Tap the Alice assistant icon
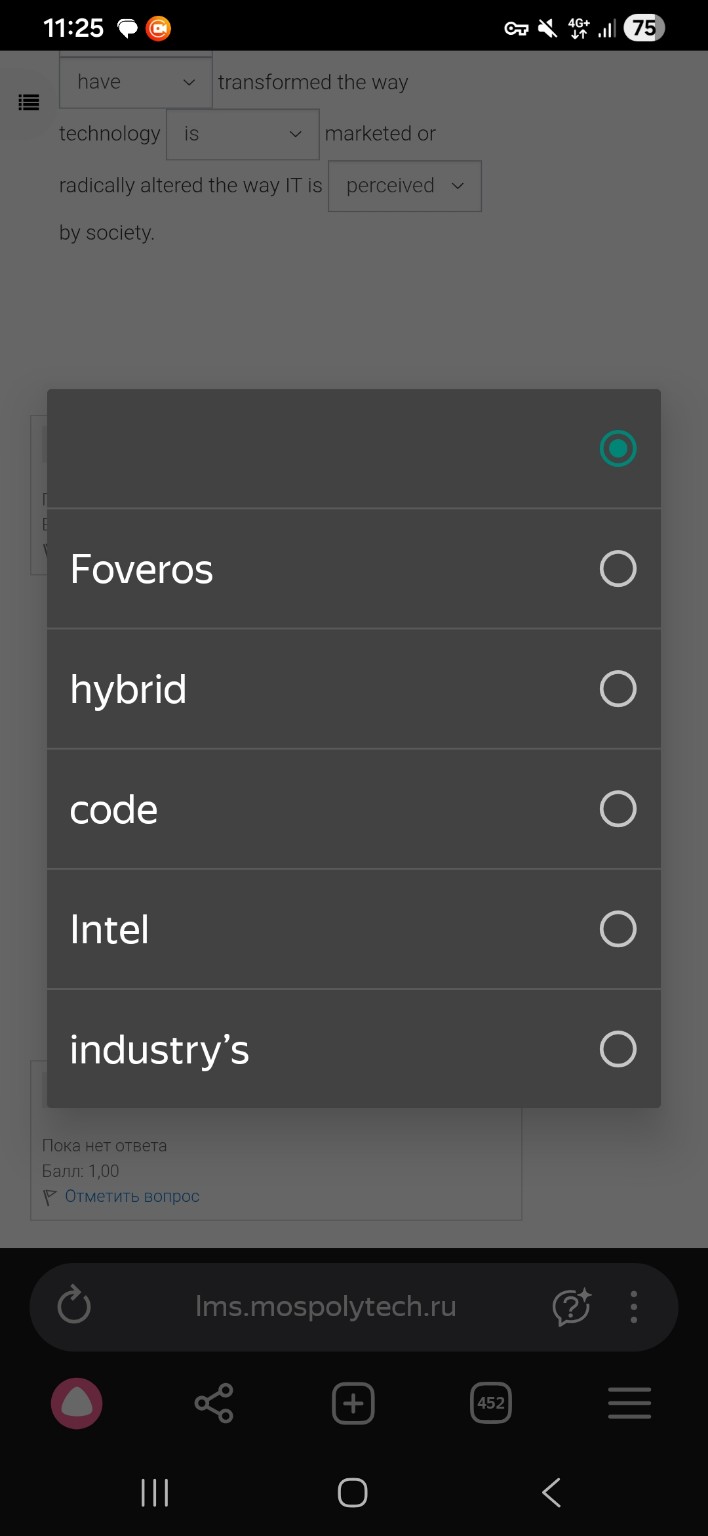The width and height of the screenshot is (708, 1536). point(76,1404)
